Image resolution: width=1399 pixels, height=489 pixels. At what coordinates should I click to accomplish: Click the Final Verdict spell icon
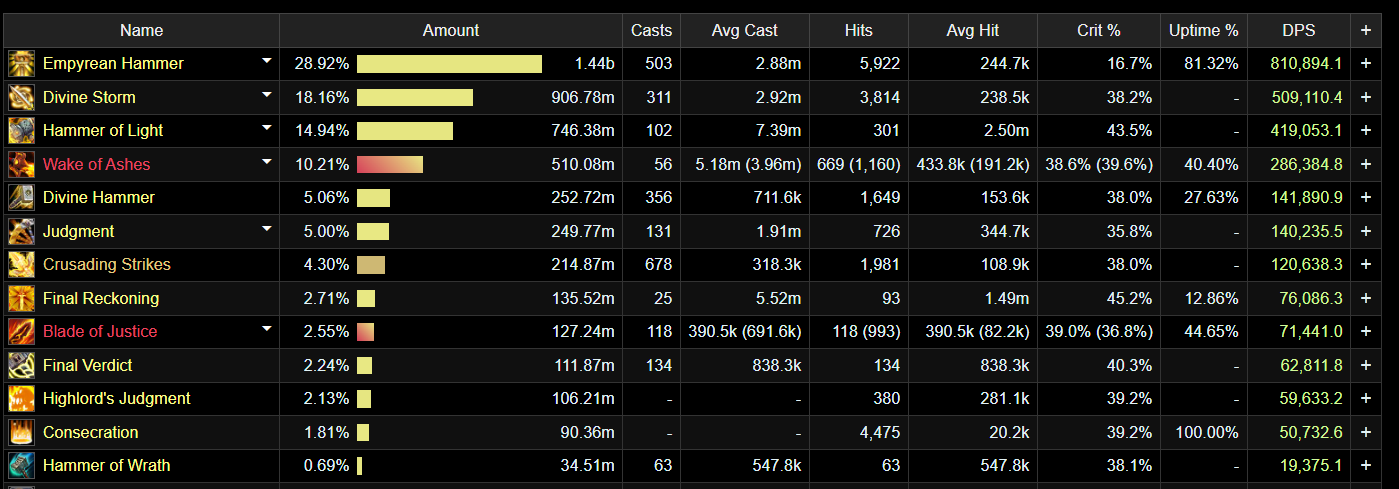click(x=21, y=365)
